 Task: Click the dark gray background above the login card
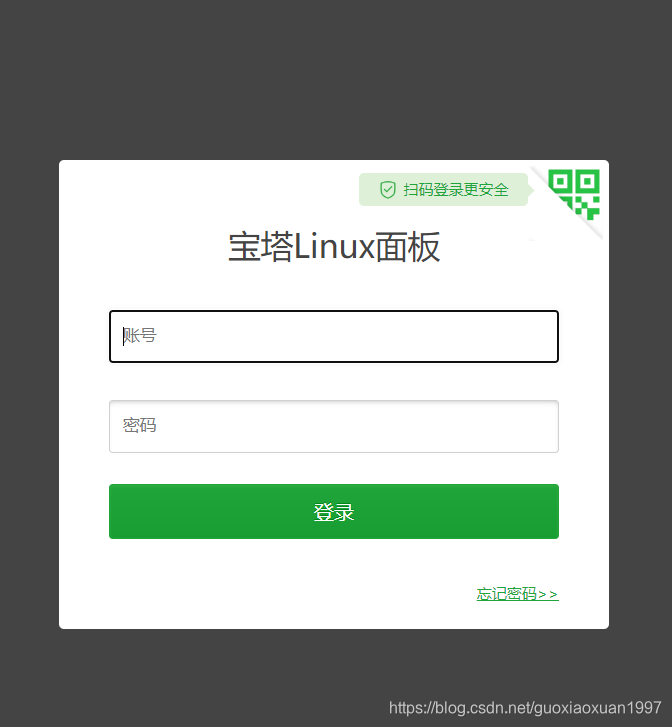pyautogui.click(x=334, y=79)
